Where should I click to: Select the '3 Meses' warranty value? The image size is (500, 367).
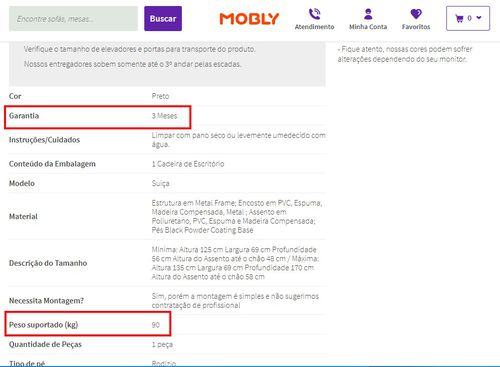coord(164,116)
